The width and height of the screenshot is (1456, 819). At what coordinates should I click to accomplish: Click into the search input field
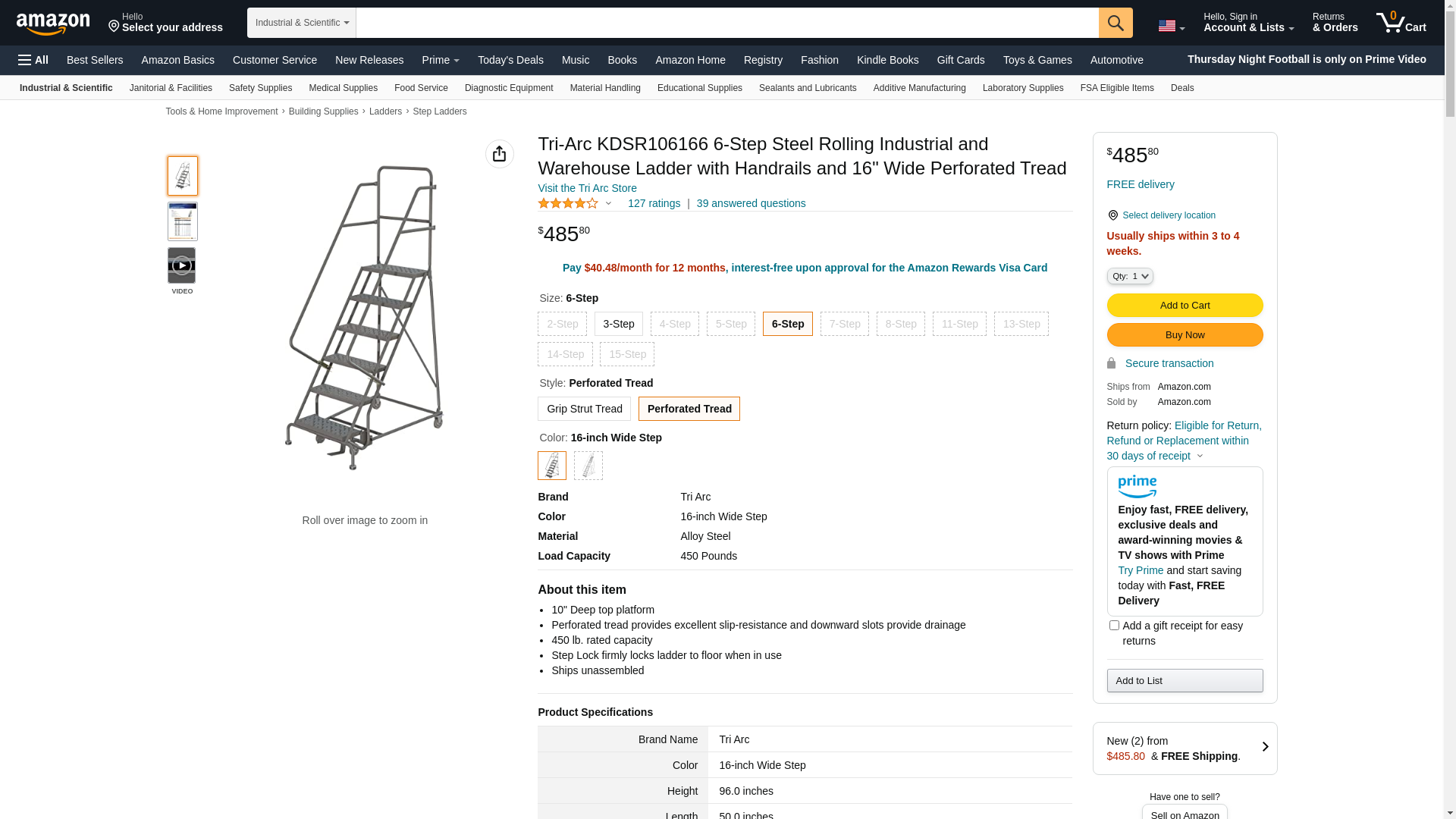pyautogui.click(x=726, y=23)
